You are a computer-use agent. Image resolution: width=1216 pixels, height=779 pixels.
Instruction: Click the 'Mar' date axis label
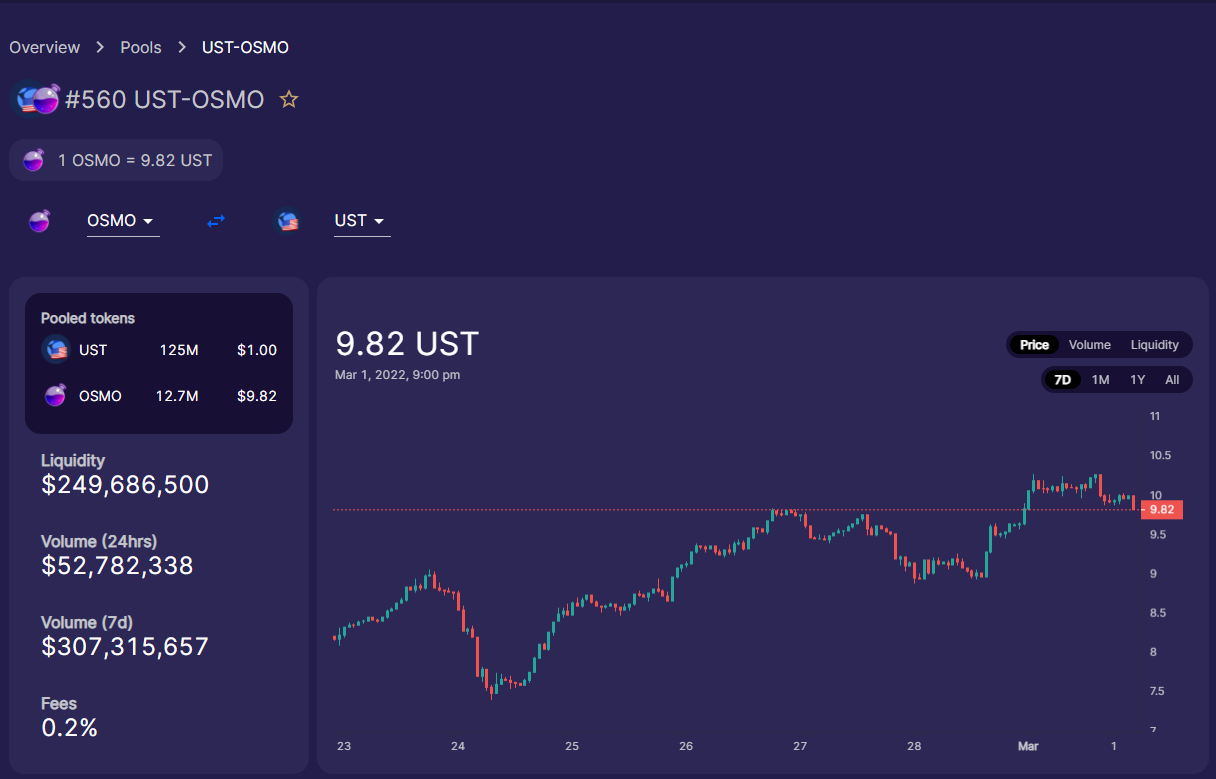[1028, 746]
